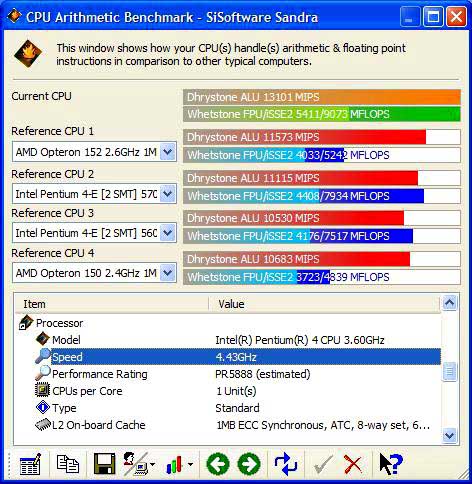The image size is (472, 484).
Task: Click the green forward arrow icon
Action: (249, 464)
